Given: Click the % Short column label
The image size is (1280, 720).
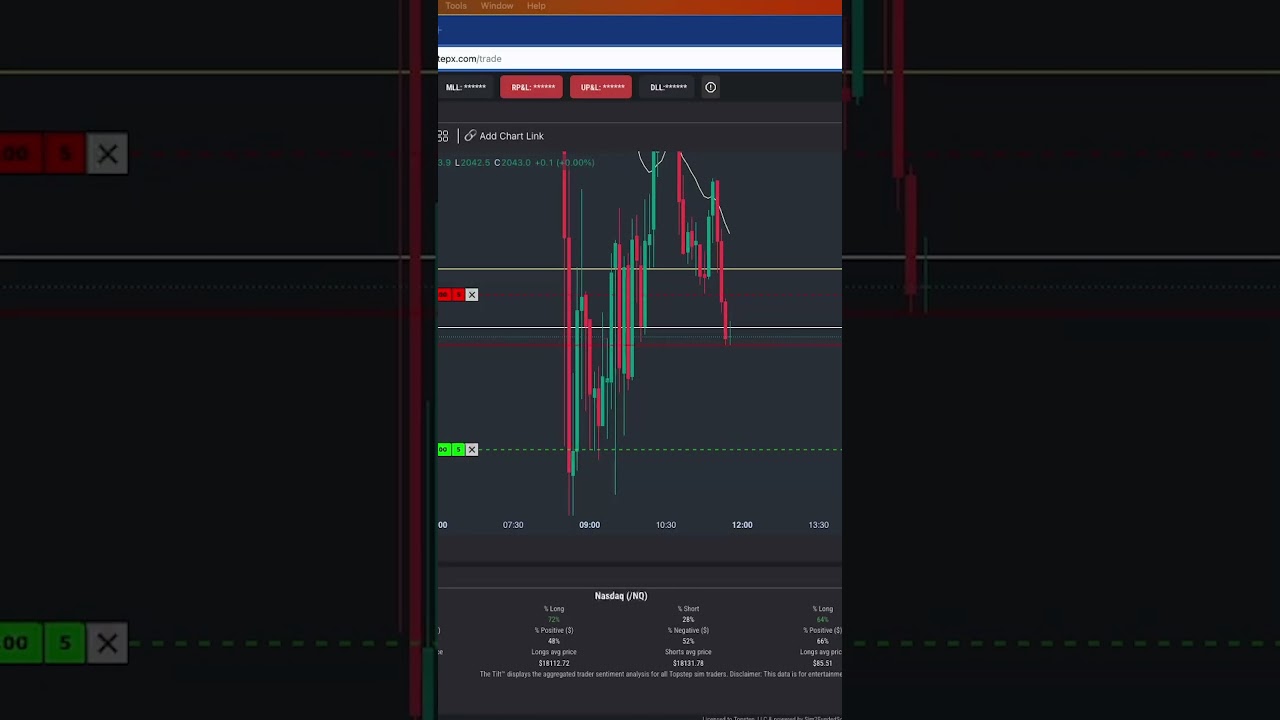Looking at the screenshot, I should coord(688,609).
